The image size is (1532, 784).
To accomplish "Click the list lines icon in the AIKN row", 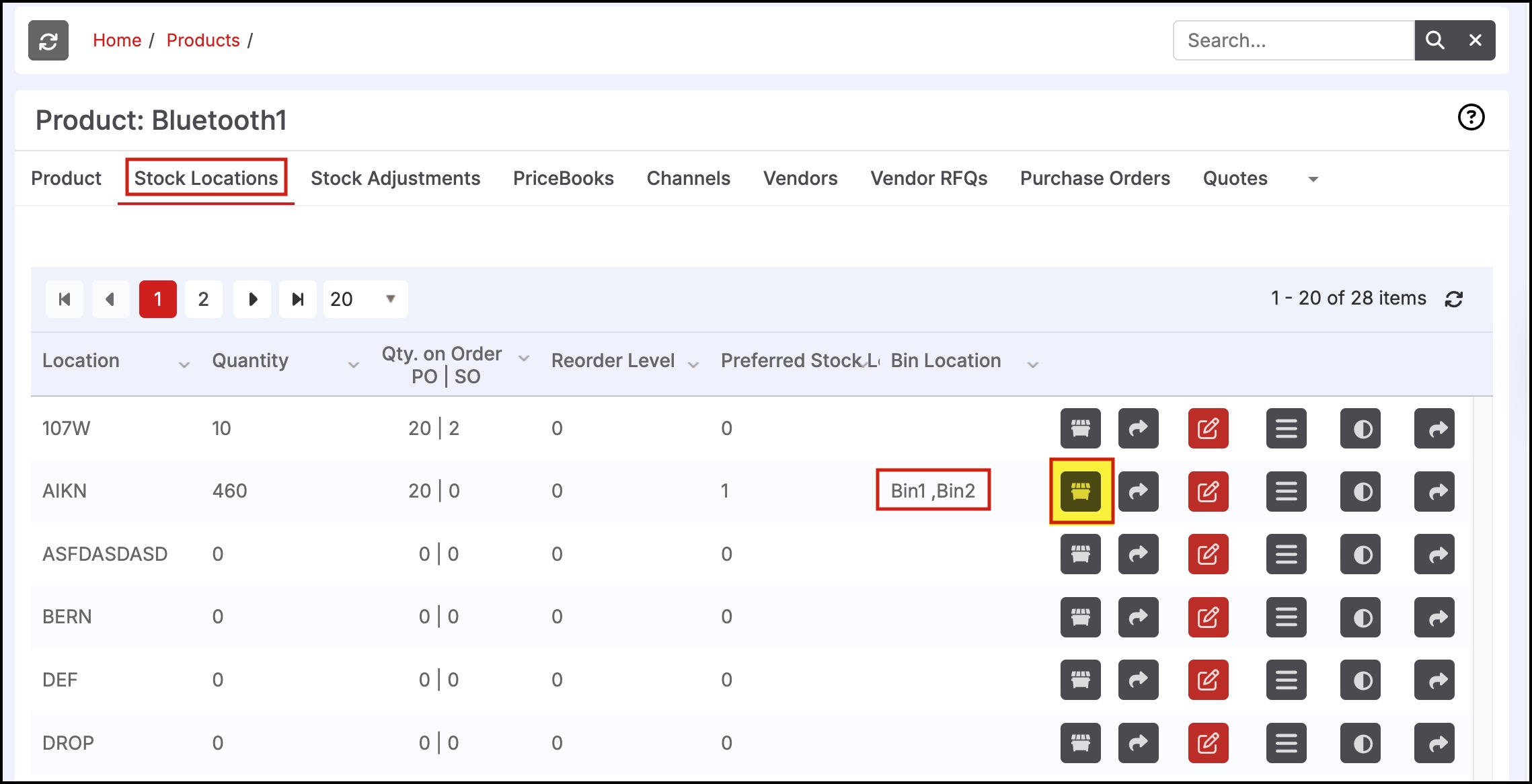I will tap(1287, 492).
